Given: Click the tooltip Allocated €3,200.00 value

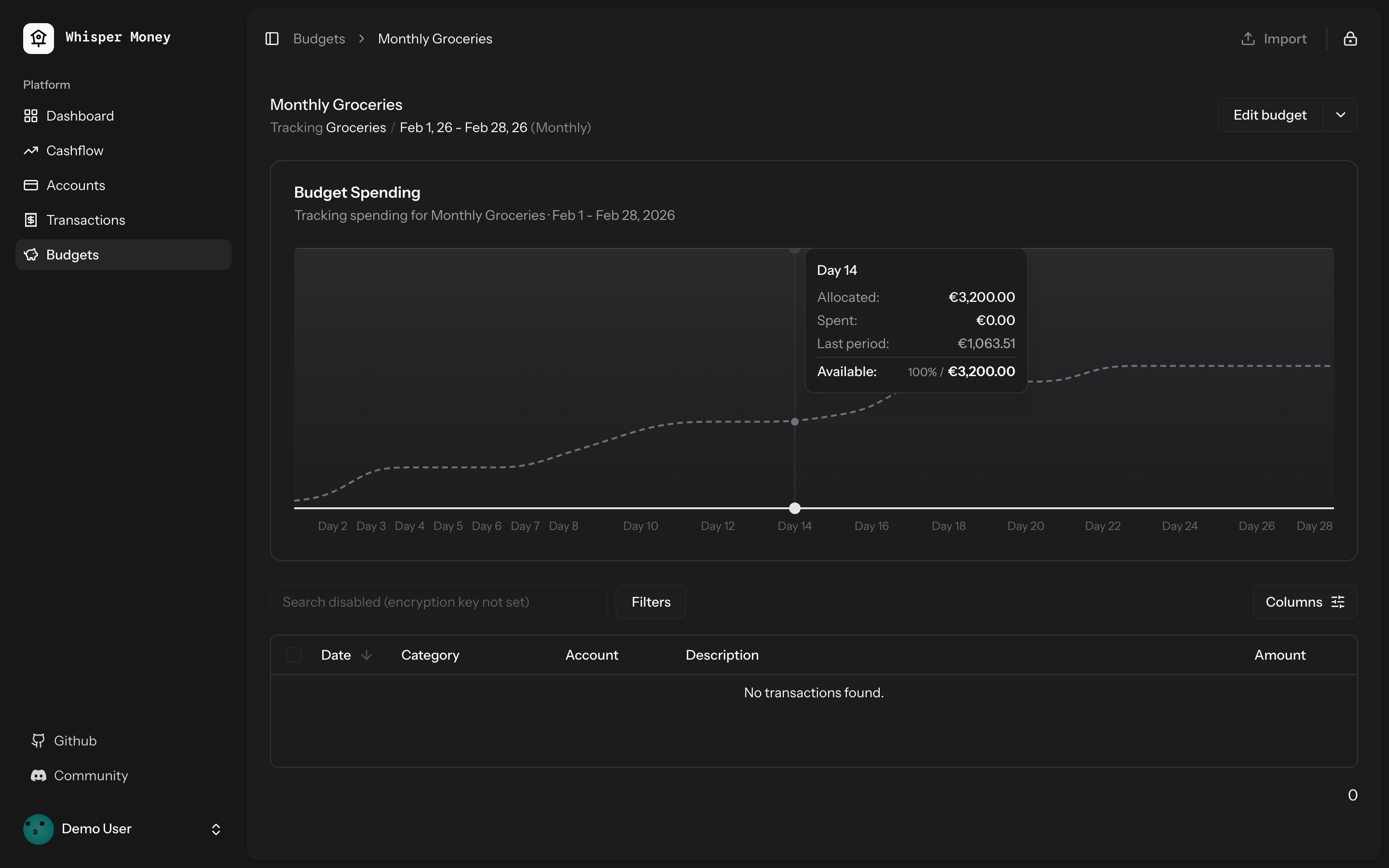Looking at the screenshot, I should pos(981,298).
